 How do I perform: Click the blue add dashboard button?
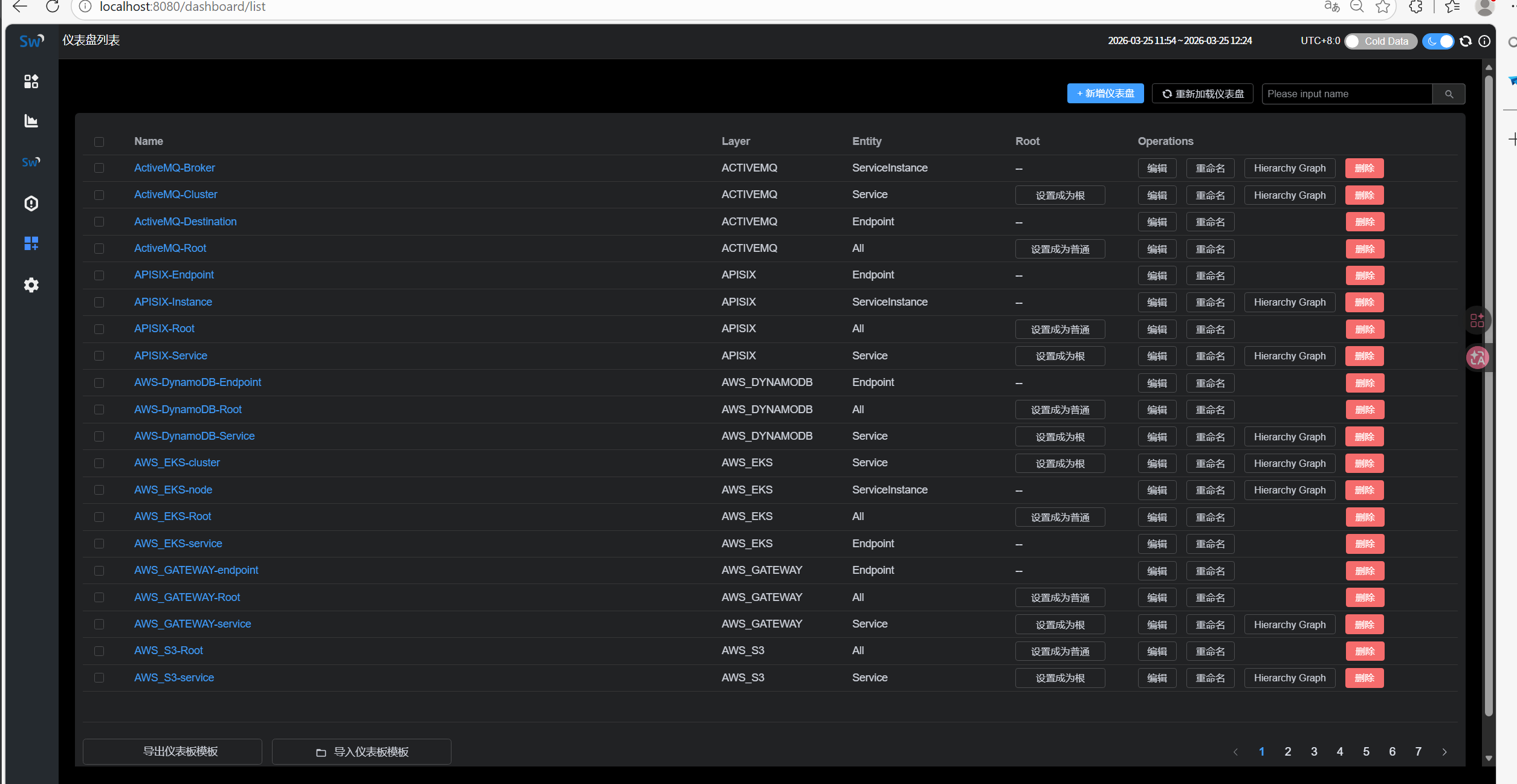tap(1105, 94)
